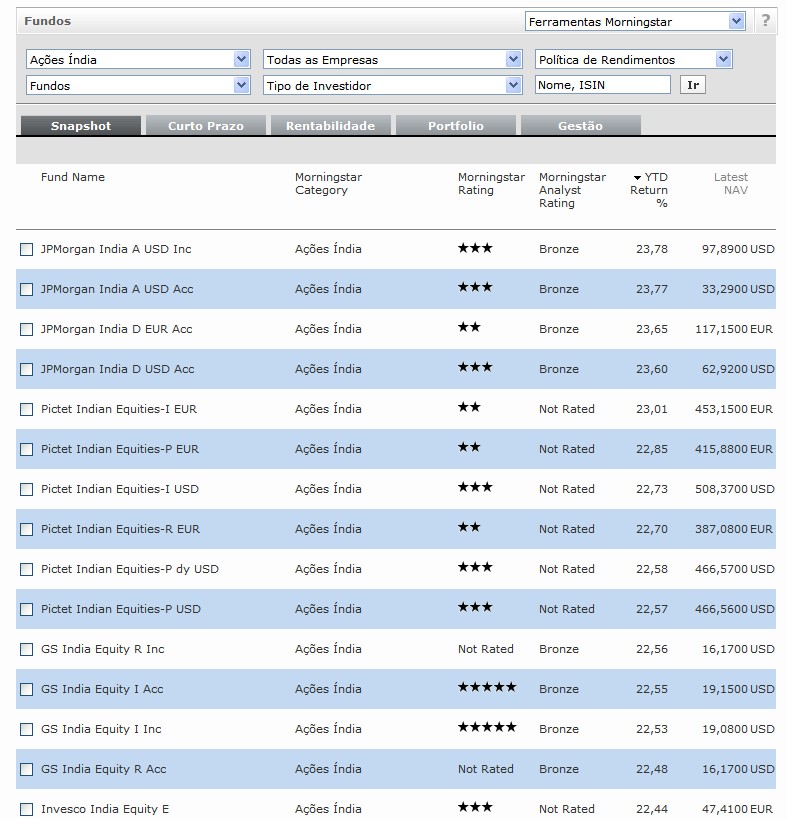Screen dimensions: 787x819
Task: Select Pictet Indian Equities-P USD checkbox
Action: 26,610
